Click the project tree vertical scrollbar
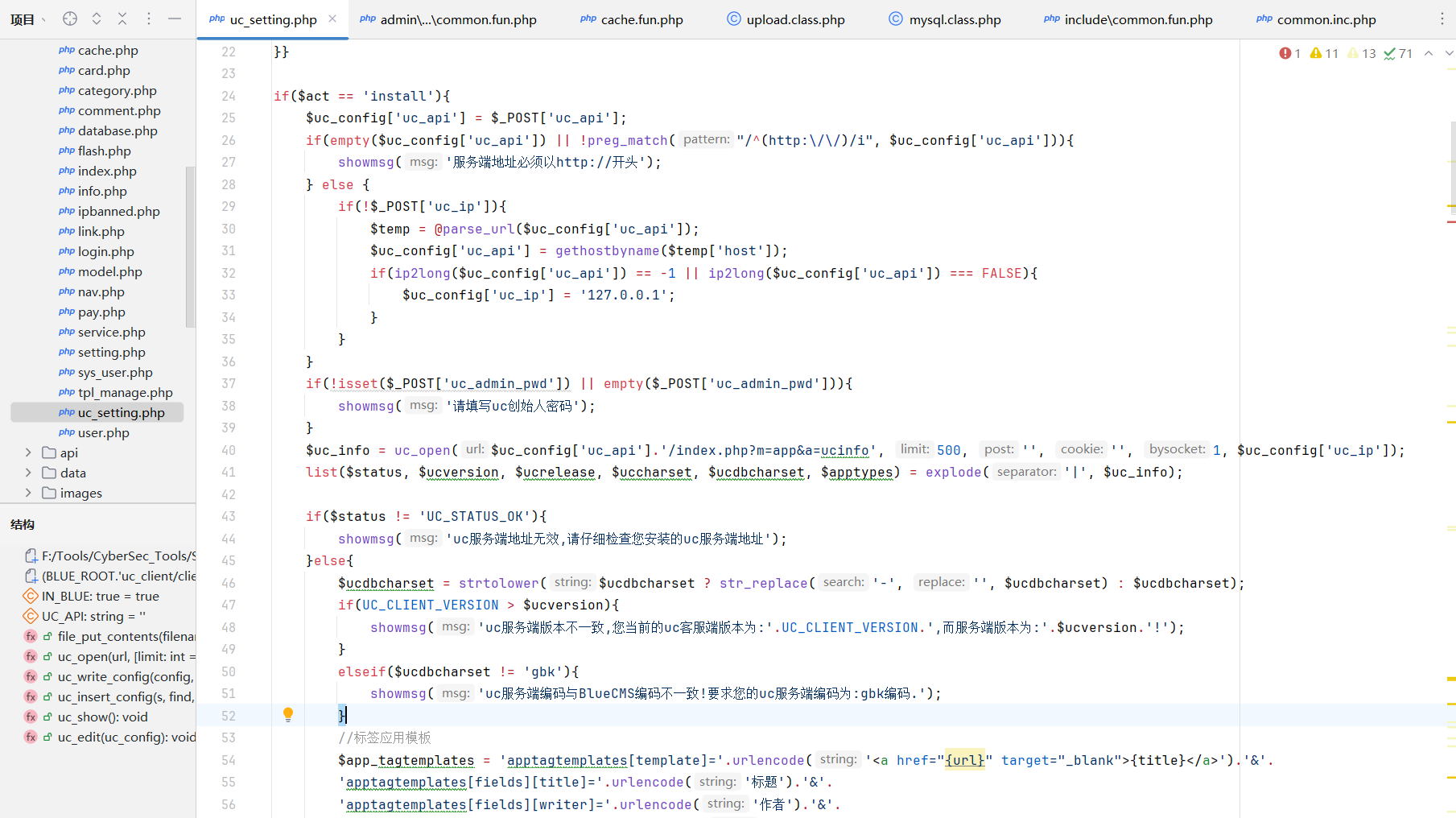 tap(190, 246)
